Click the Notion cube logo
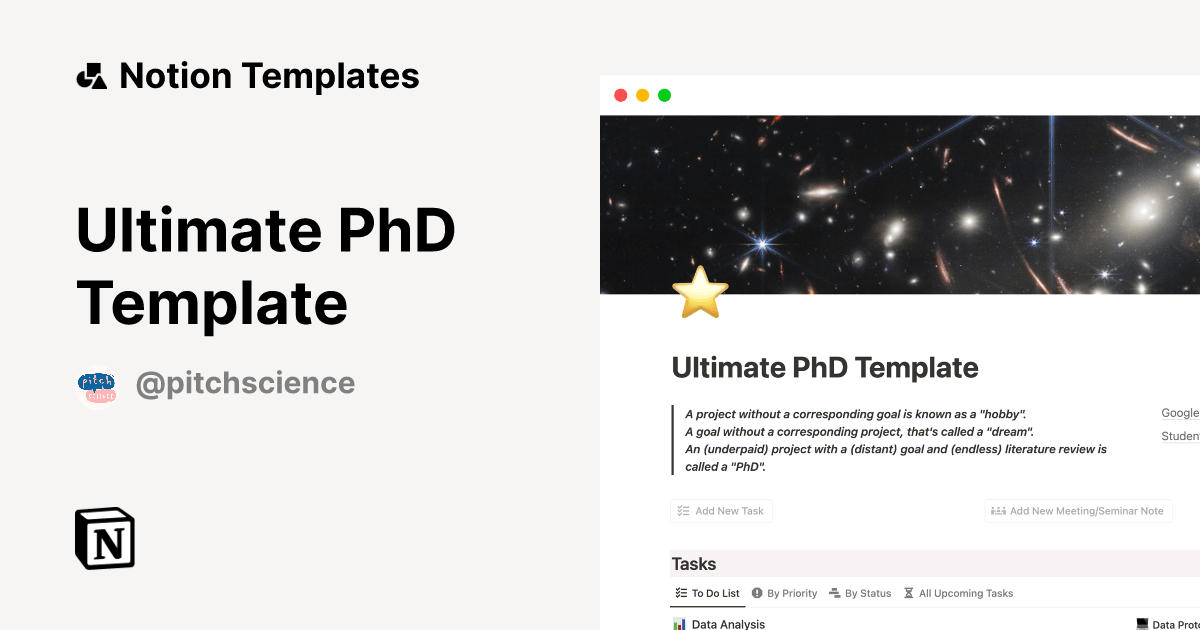 tap(105, 538)
